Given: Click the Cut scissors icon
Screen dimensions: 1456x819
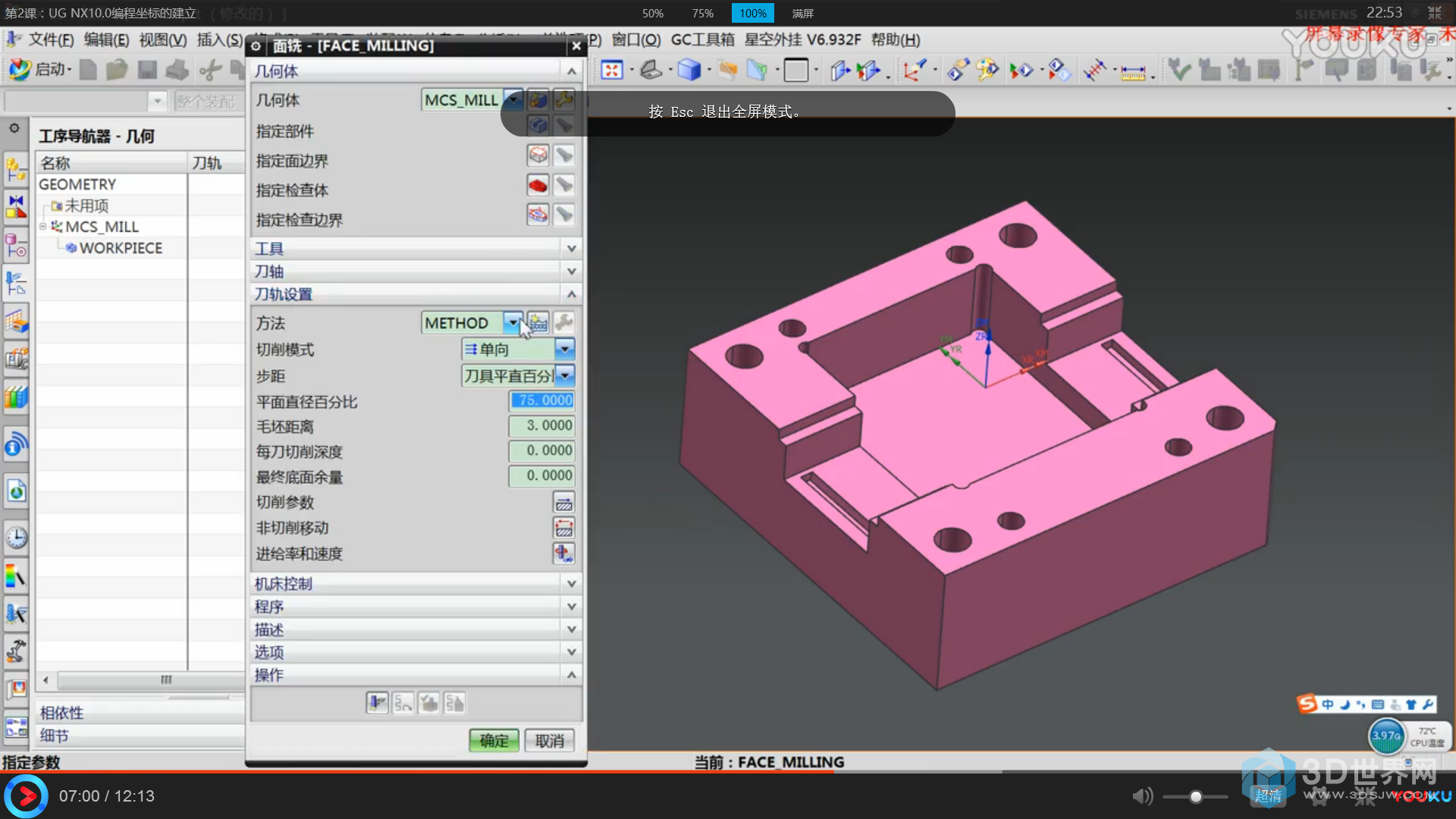Looking at the screenshot, I should [210, 71].
